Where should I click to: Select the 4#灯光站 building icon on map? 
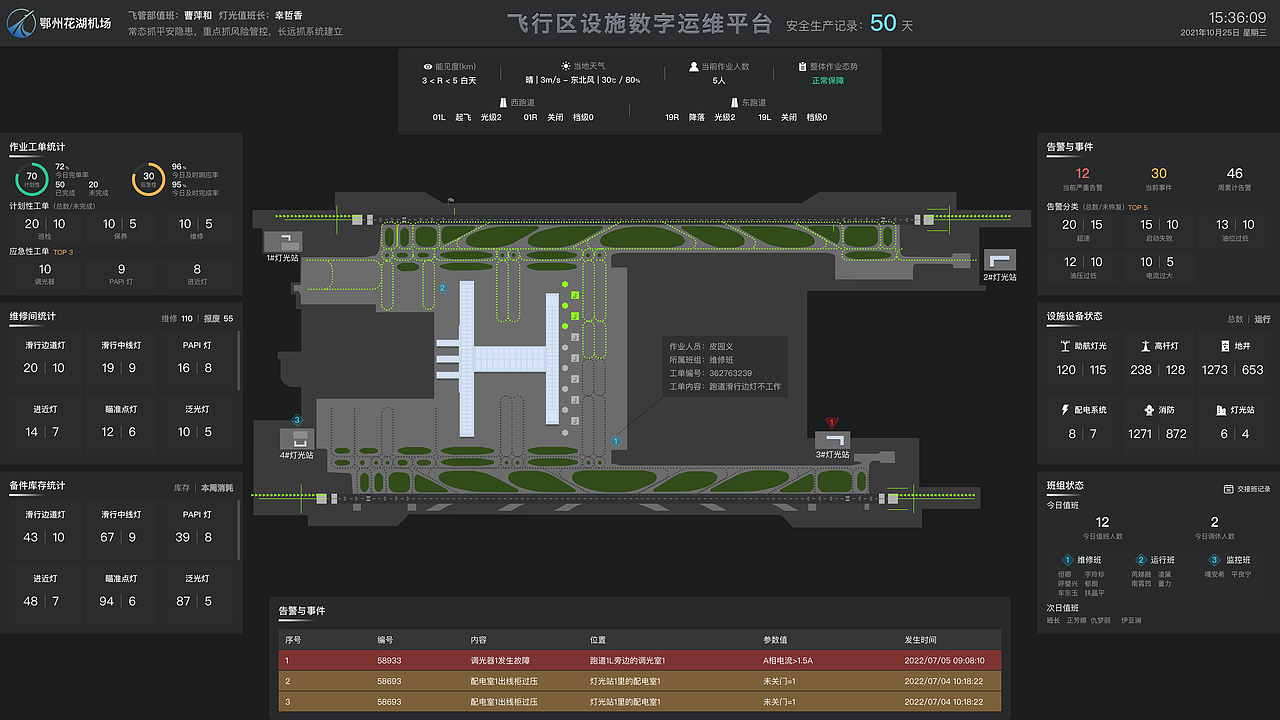[x=297, y=439]
